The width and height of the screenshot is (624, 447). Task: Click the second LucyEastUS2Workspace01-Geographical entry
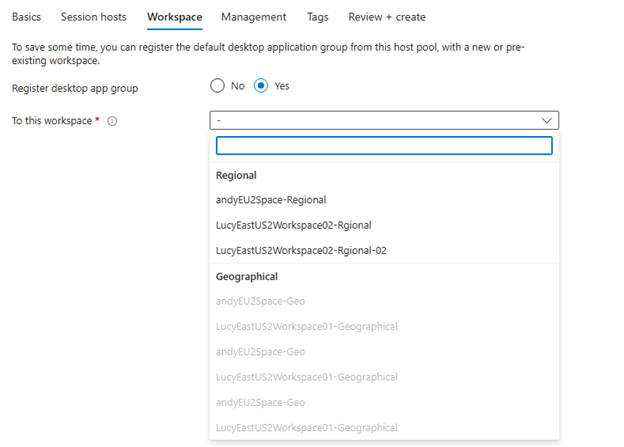click(x=306, y=377)
